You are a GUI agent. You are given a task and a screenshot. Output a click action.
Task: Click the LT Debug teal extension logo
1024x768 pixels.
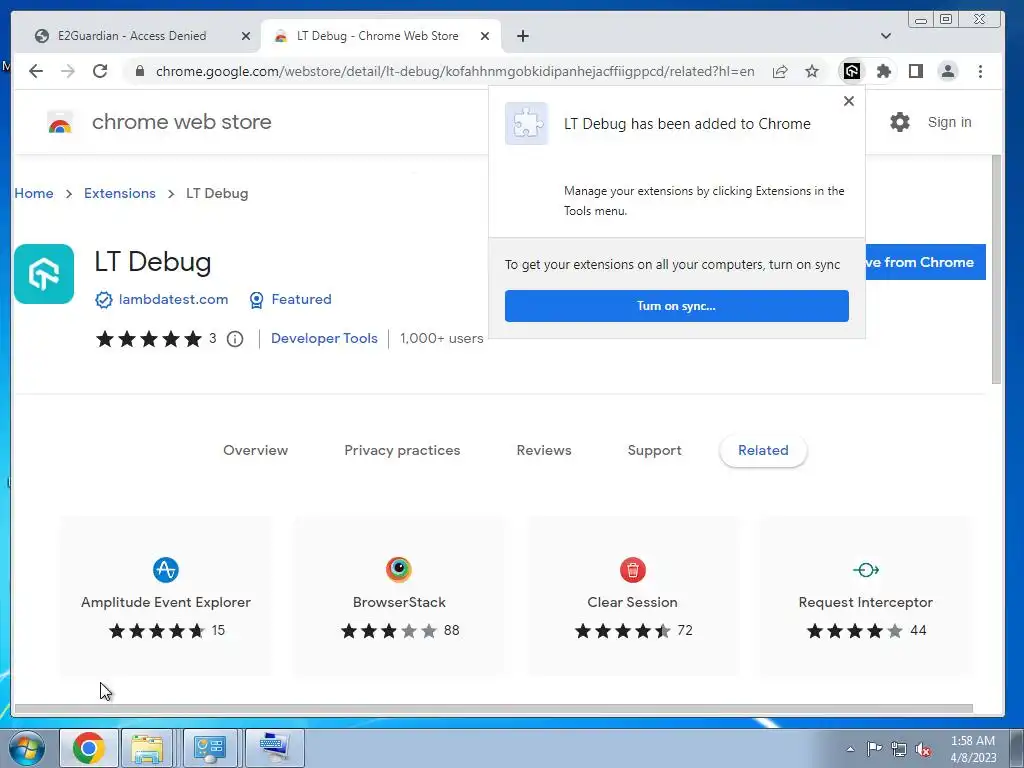tap(44, 274)
